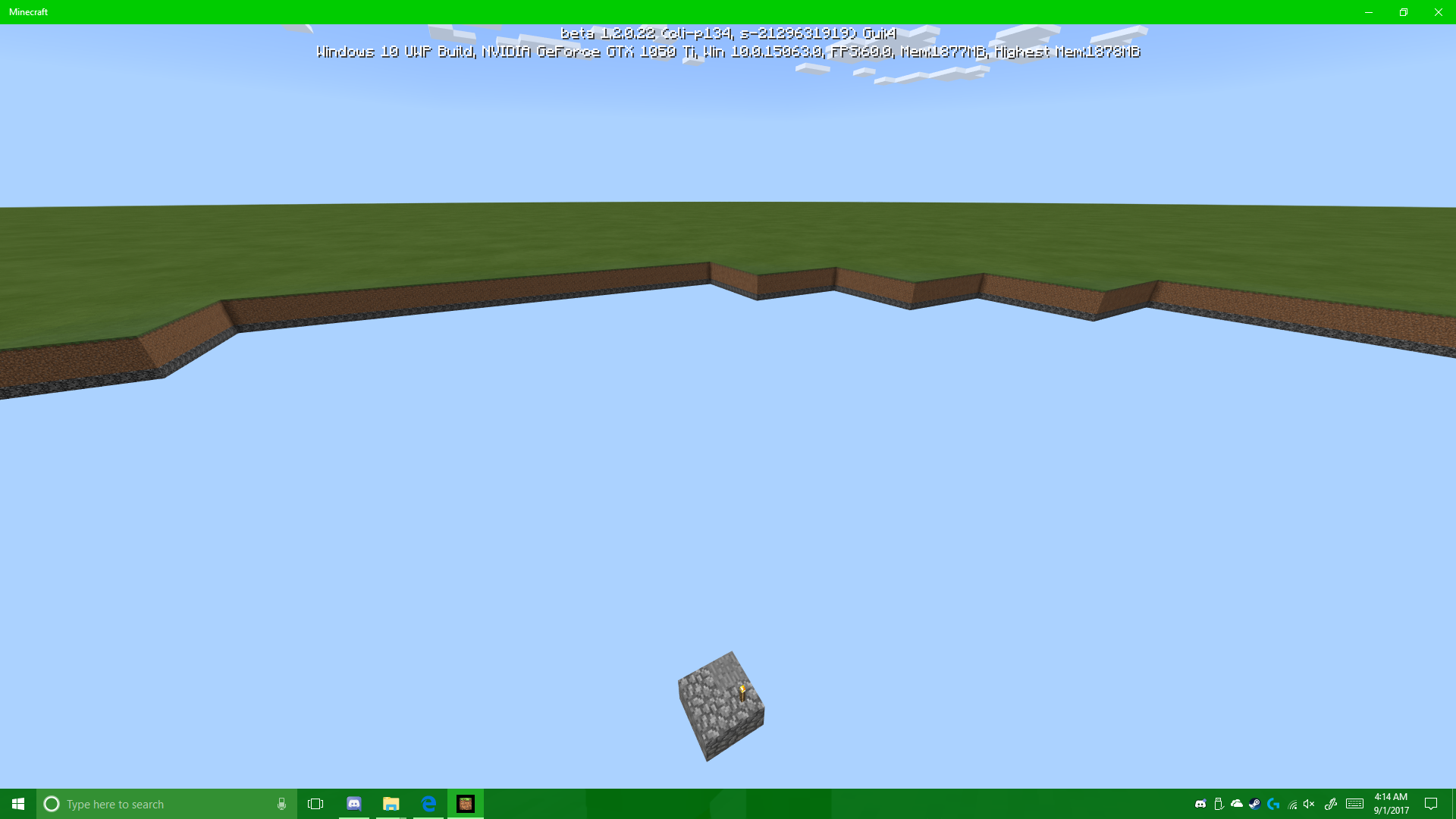Open File Explorer from the taskbar

(391, 804)
